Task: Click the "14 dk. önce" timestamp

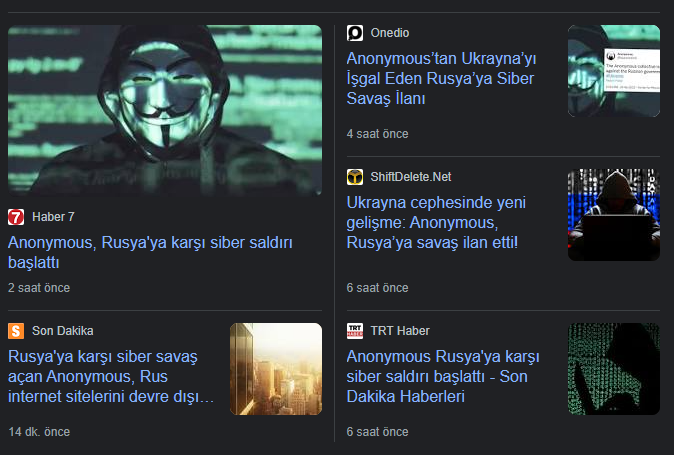Action: 39,432
